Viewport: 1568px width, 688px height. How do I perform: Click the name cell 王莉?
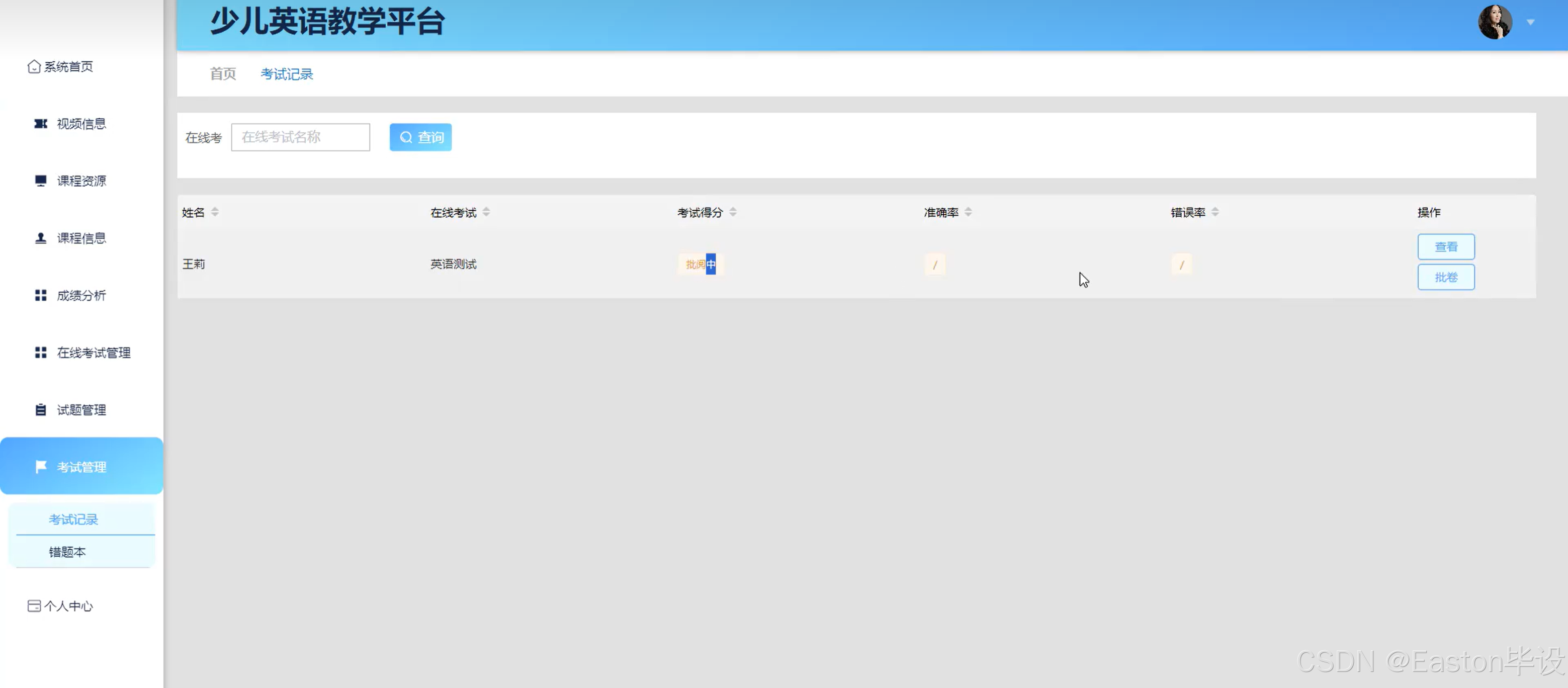[x=194, y=264]
